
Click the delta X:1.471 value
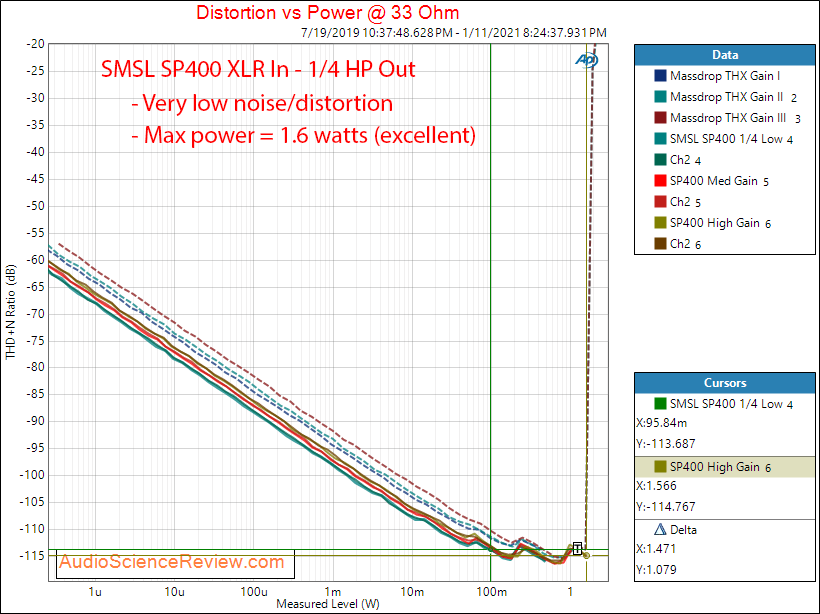pyautogui.click(x=656, y=549)
